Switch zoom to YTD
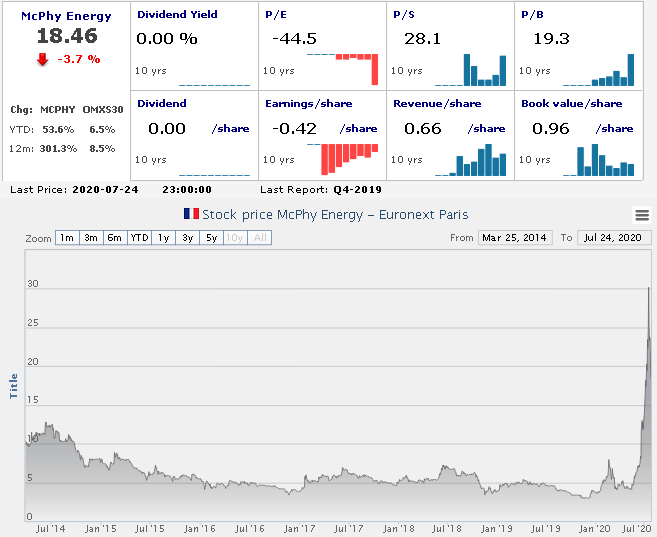The width and height of the screenshot is (657, 537). click(x=140, y=238)
